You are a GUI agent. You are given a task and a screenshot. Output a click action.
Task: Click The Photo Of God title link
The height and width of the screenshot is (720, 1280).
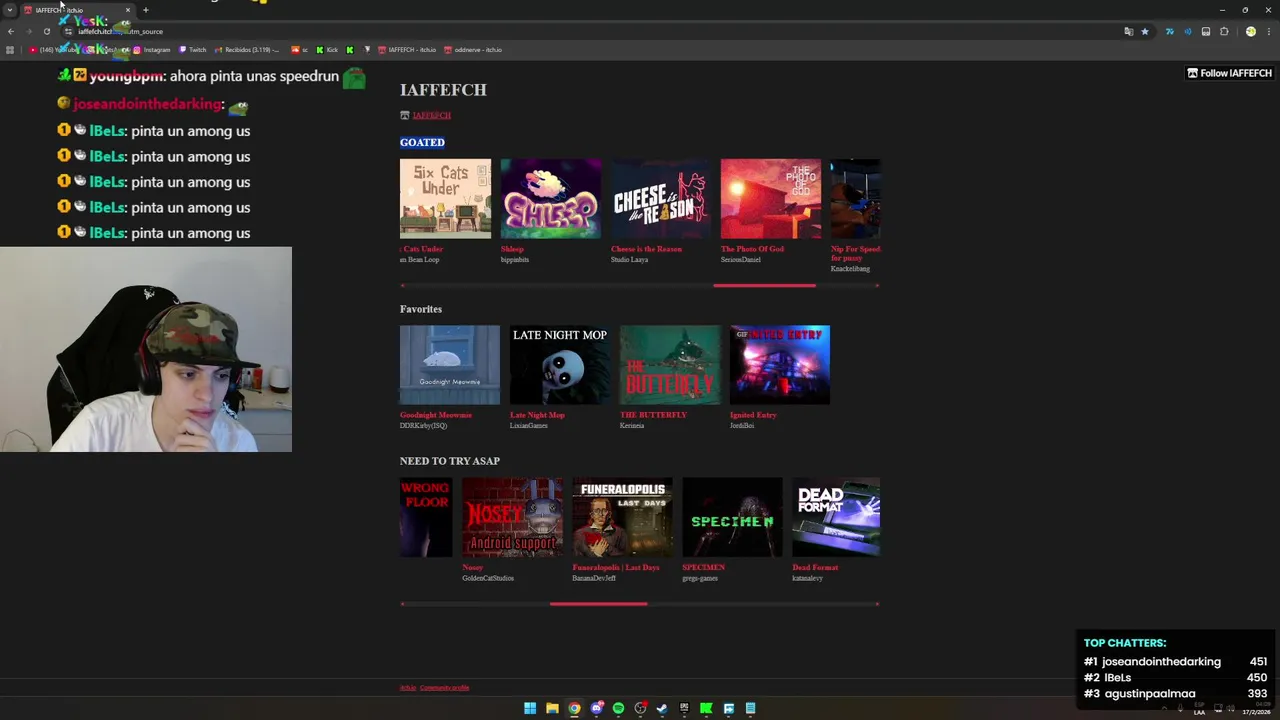[752, 249]
